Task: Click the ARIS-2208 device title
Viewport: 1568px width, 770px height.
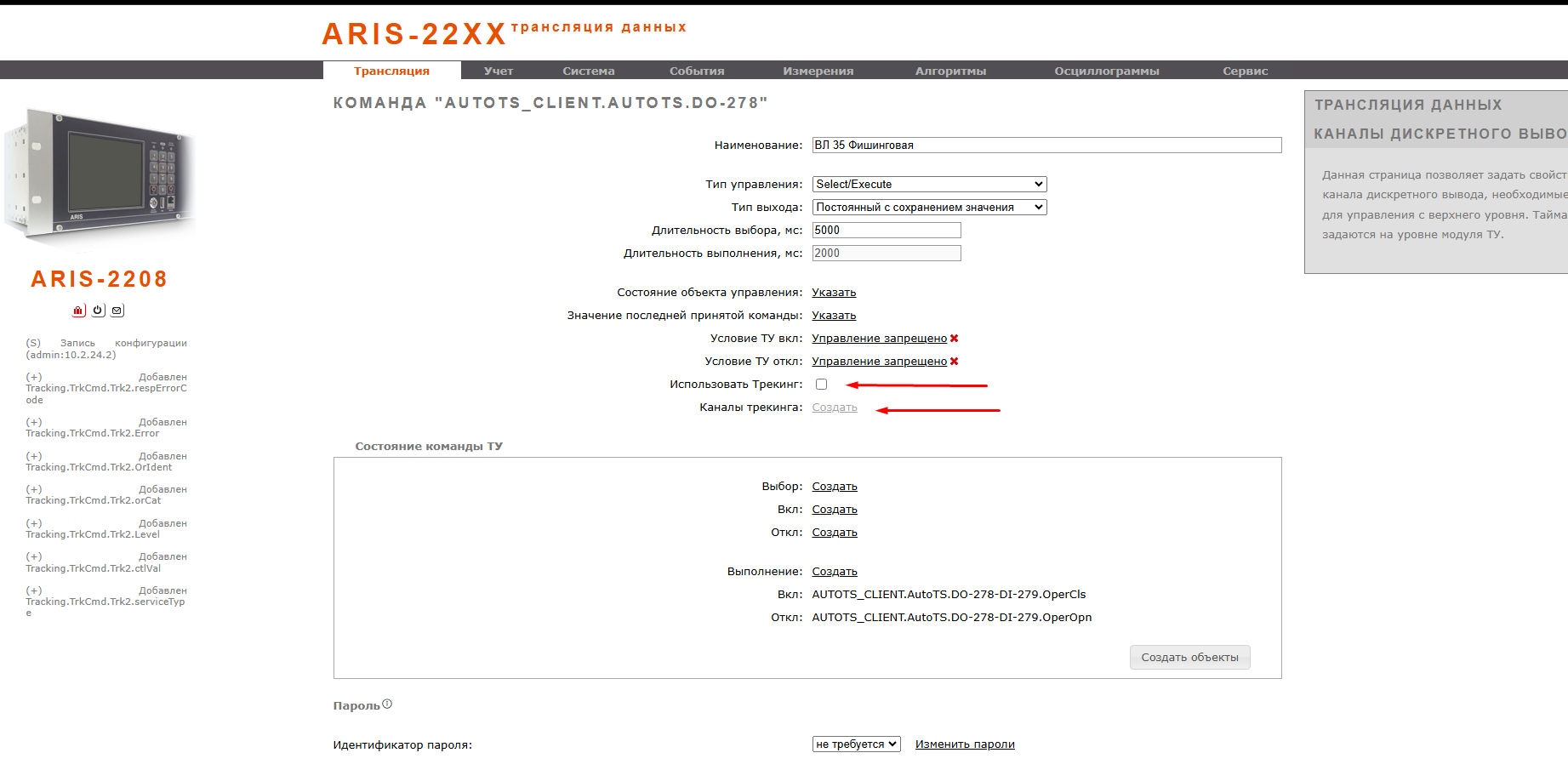Action: coord(100,279)
